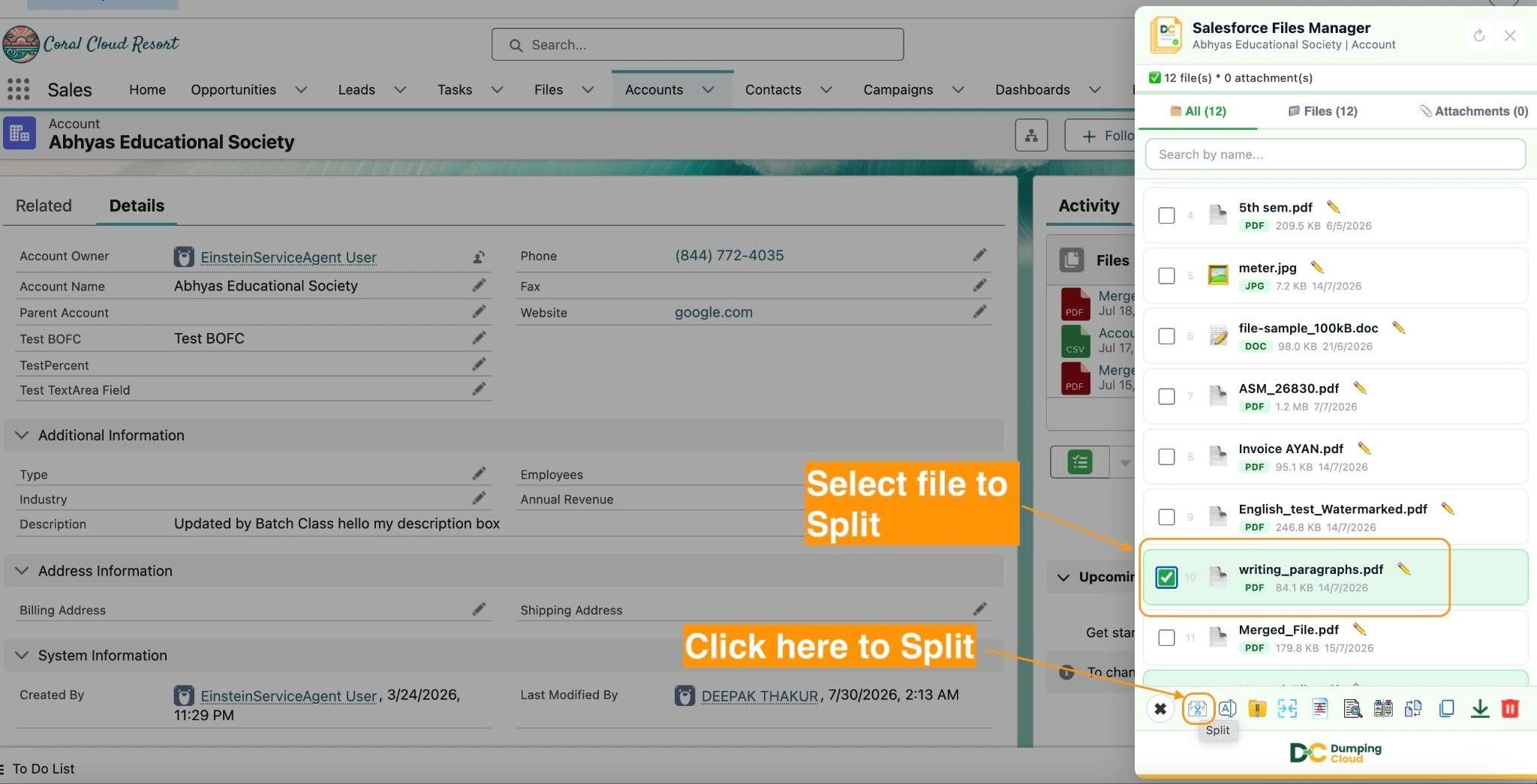The width and height of the screenshot is (1537, 784).
Task: Switch to the Attachments (0) tab
Action: coord(1473,111)
